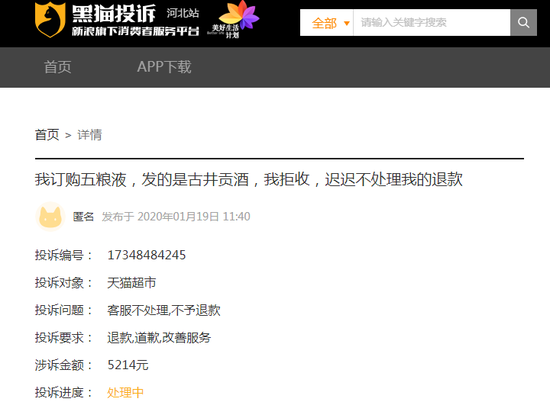550x418 pixels.
Task: Open the 美好生活计划 colorful flower logo
Action: [x=233, y=20]
